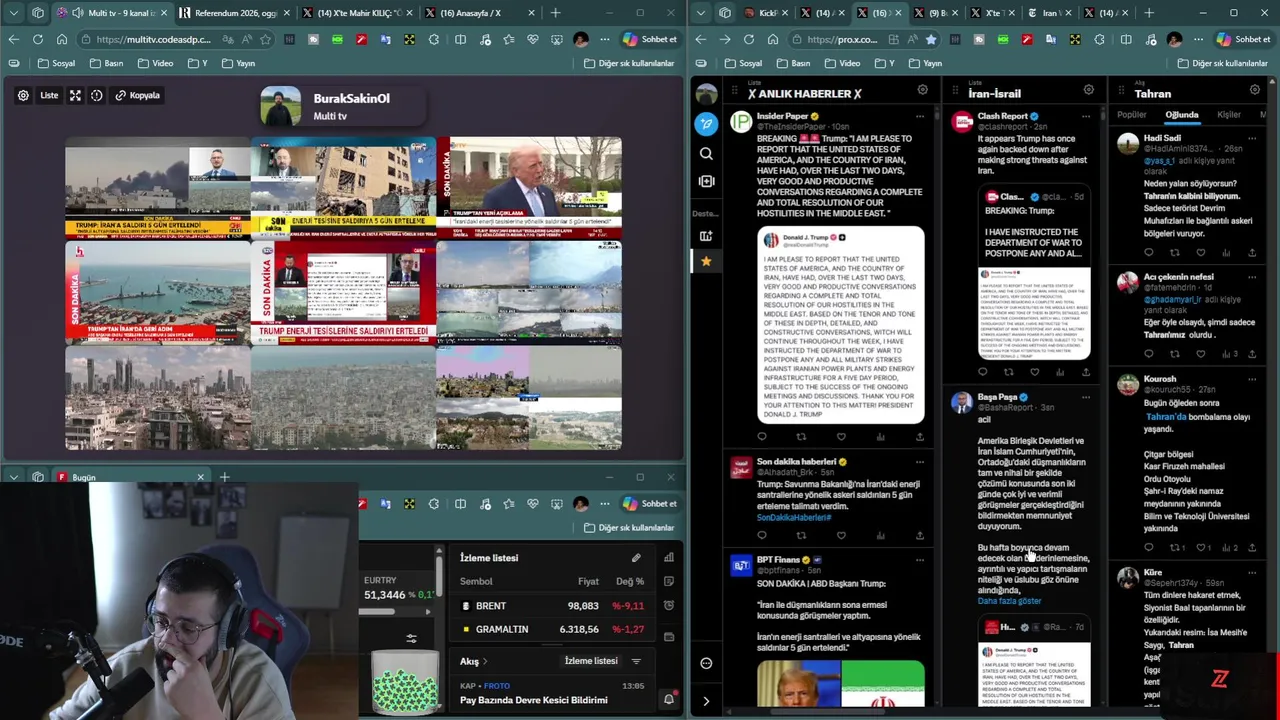1280x720 pixels.
Task: Expand X Pro sidebar arrow at bottom
Action: coord(706,701)
